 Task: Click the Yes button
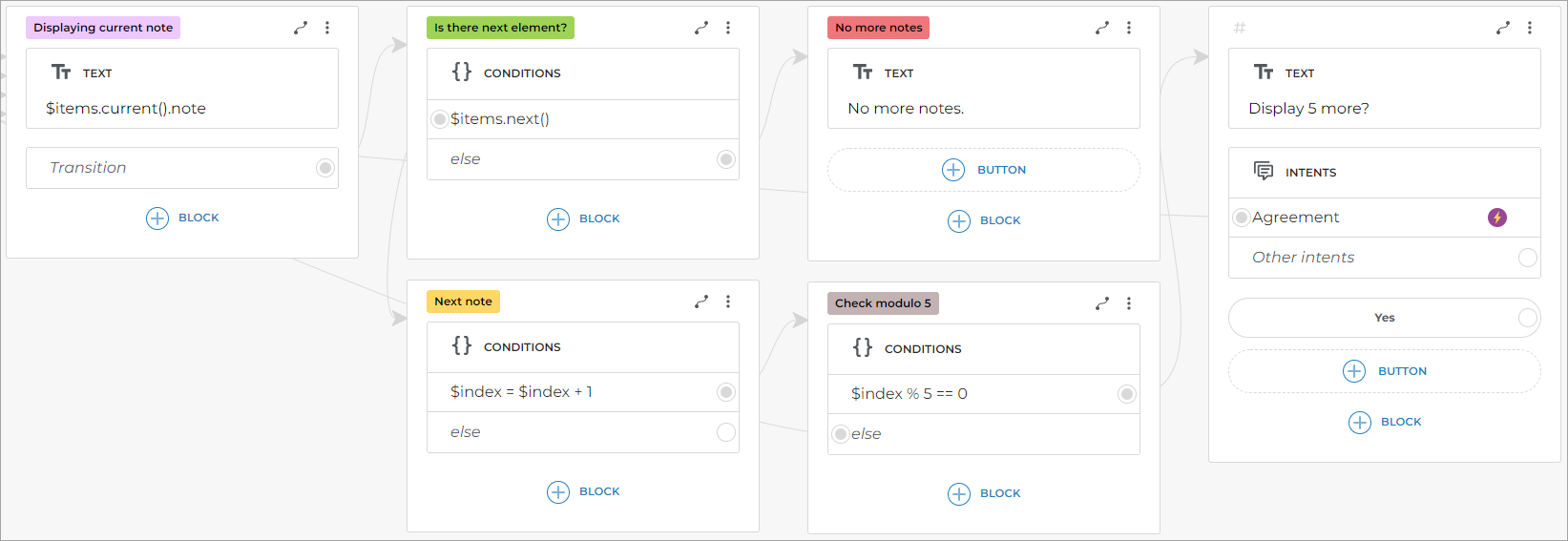(x=1384, y=318)
